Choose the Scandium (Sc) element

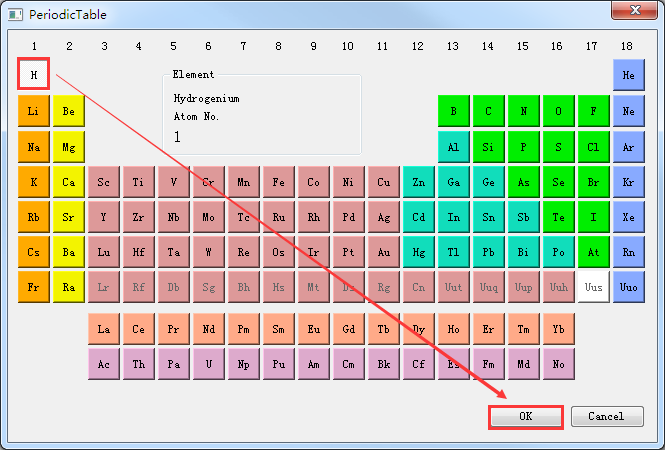[x=104, y=182]
